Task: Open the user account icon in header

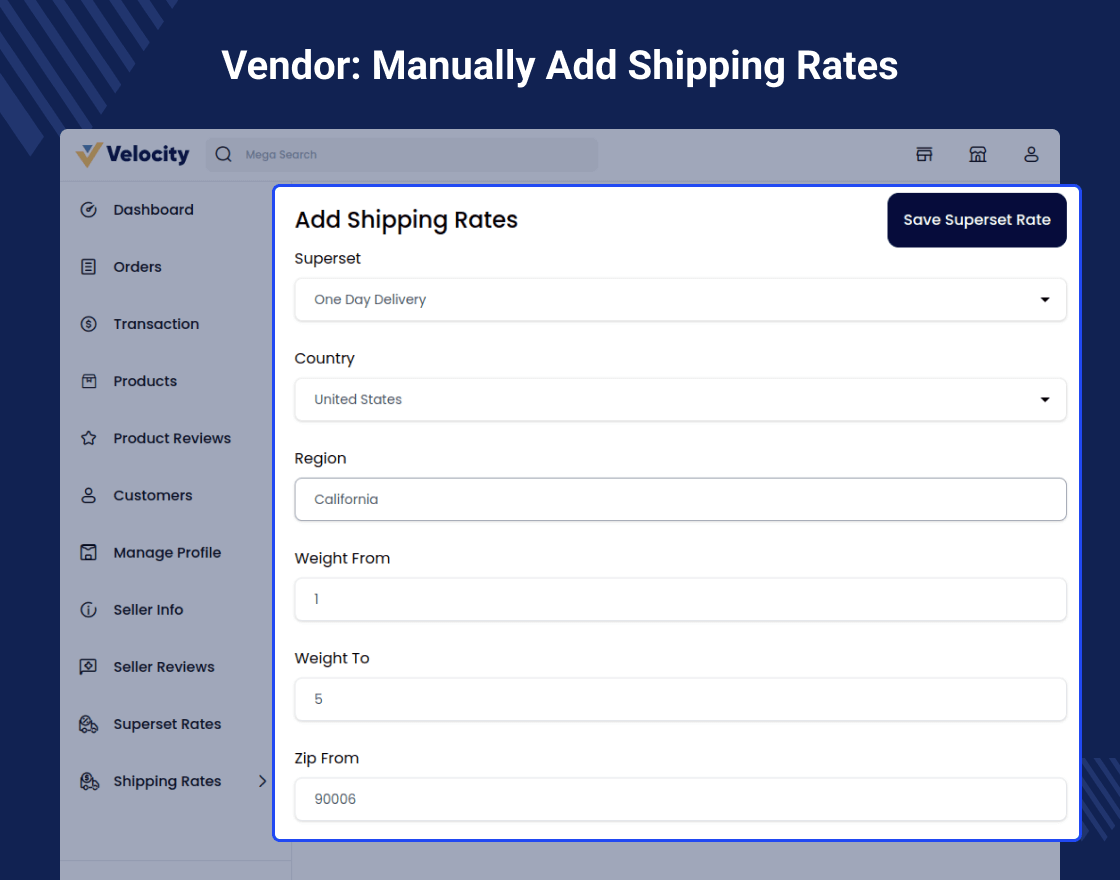Action: pos(1031,154)
